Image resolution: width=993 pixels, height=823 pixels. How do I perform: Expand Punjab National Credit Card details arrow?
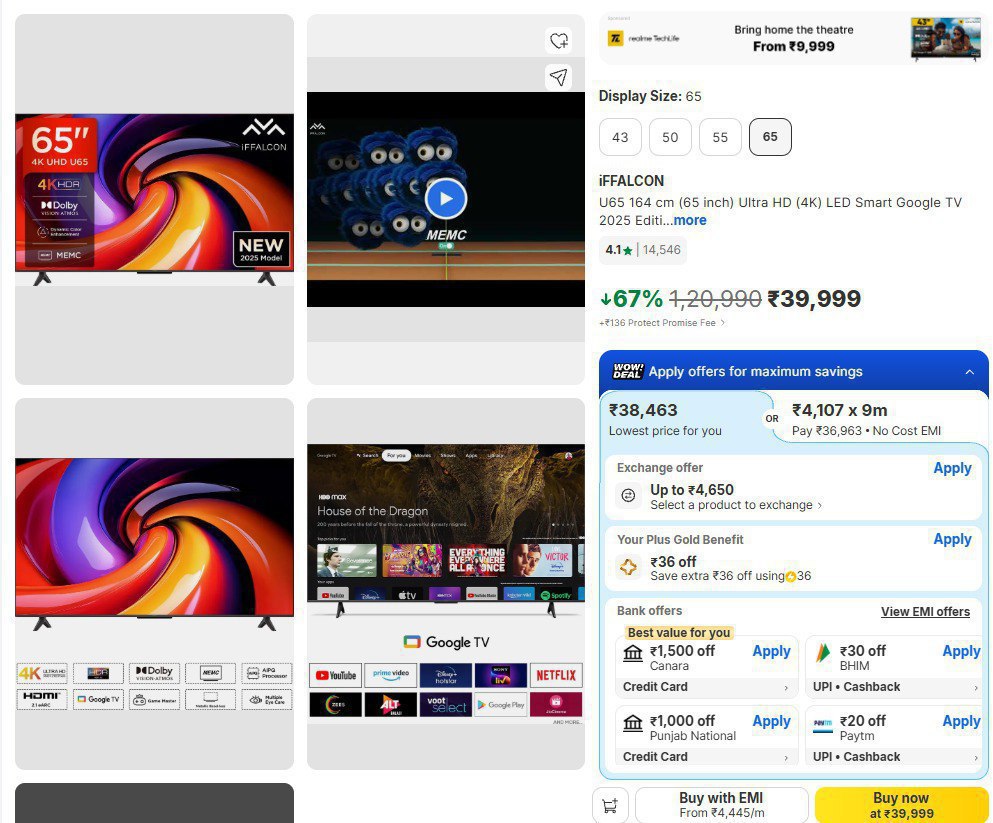(786, 758)
